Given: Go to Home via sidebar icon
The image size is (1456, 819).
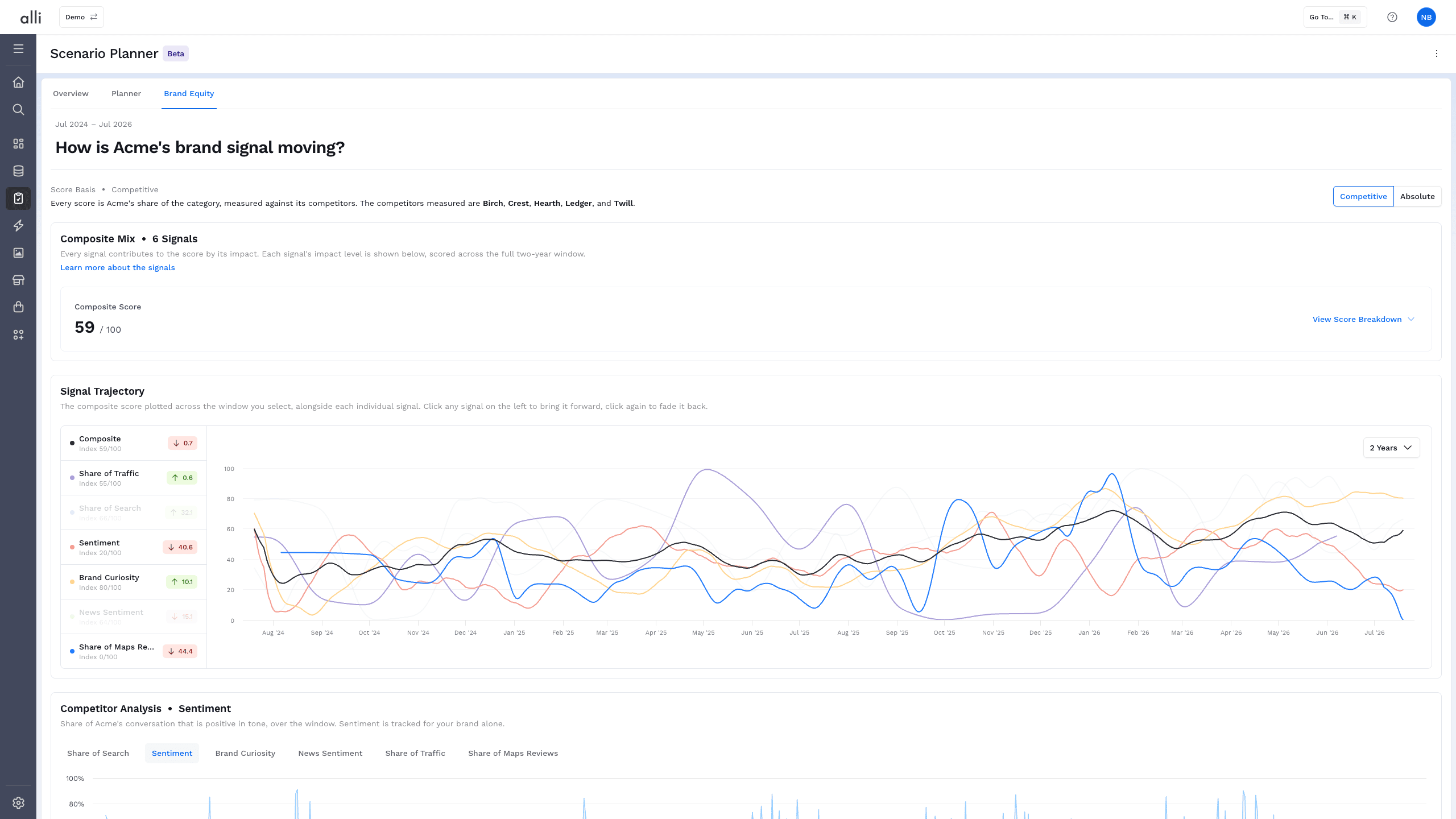Looking at the screenshot, I should click(x=18, y=82).
